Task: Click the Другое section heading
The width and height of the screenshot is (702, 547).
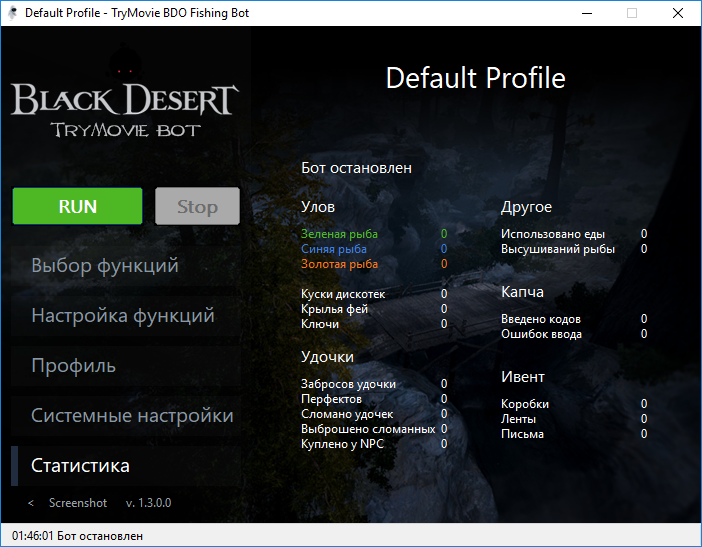Action: 526,207
